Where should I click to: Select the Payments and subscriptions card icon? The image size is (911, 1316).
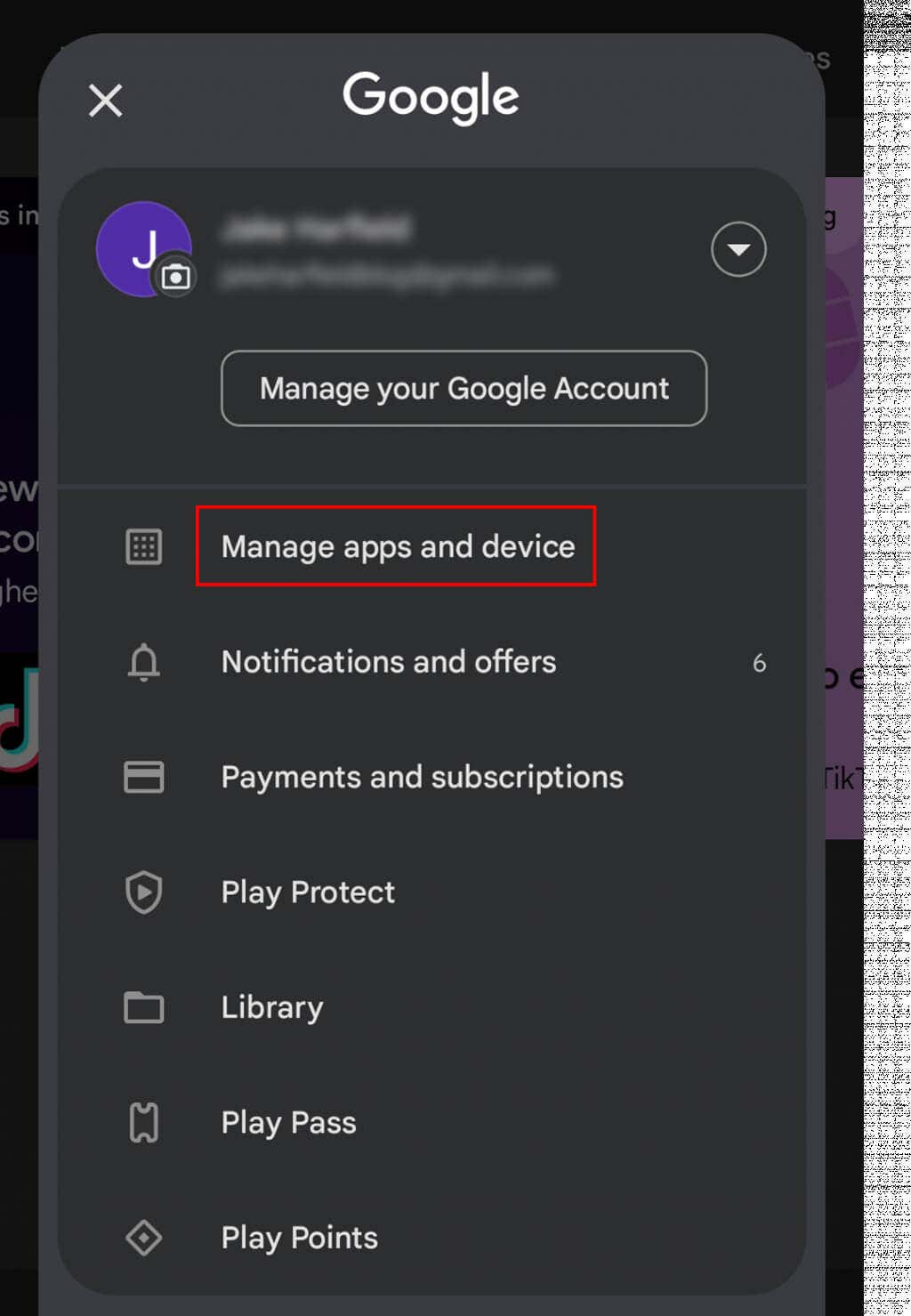tap(143, 777)
